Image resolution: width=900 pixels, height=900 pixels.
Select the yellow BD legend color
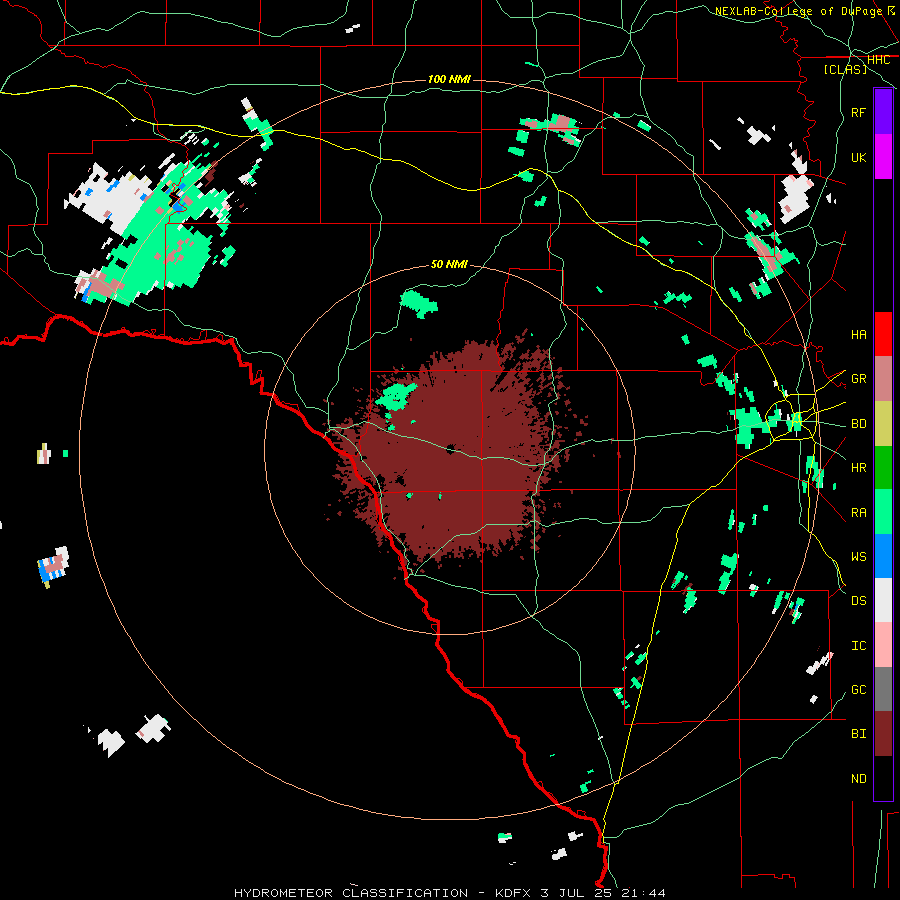point(883,424)
